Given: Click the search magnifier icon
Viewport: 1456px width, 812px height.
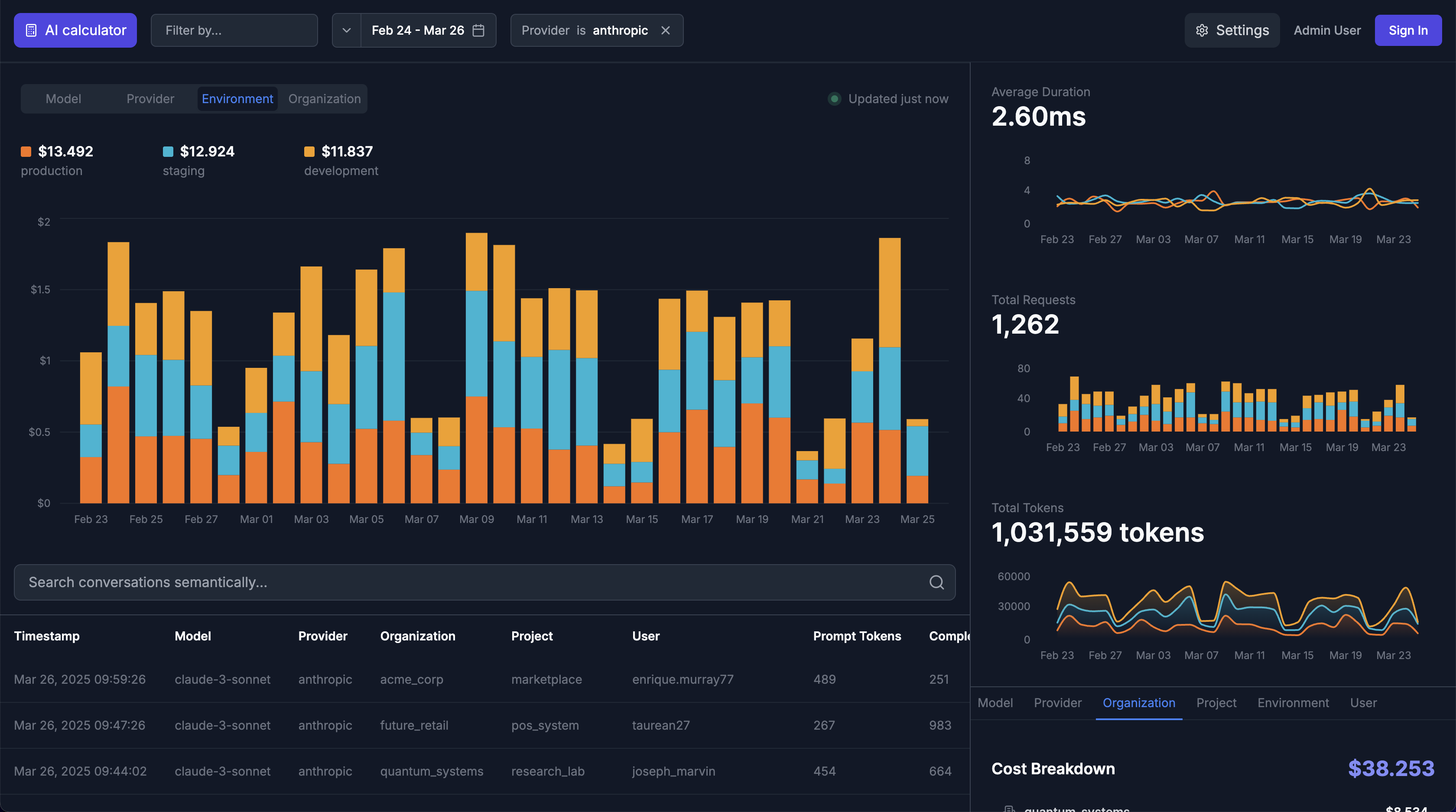Looking at the screenshot, I should 936,582.
